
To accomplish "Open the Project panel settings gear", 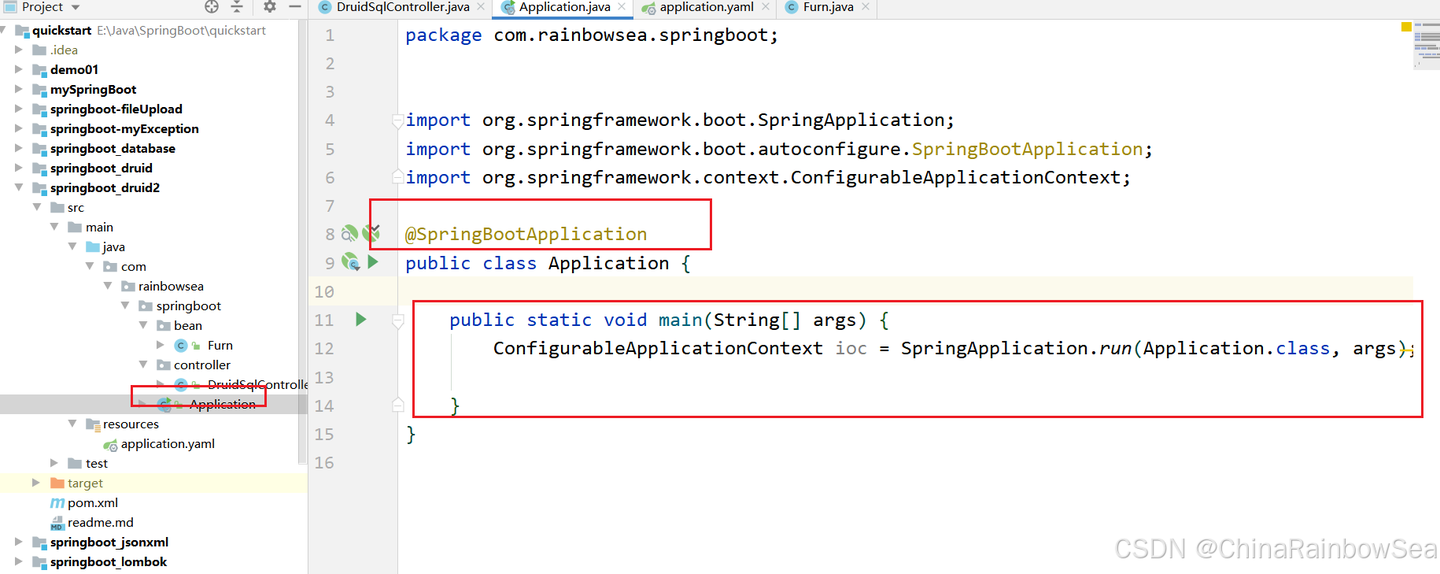I will coord(269,7).
